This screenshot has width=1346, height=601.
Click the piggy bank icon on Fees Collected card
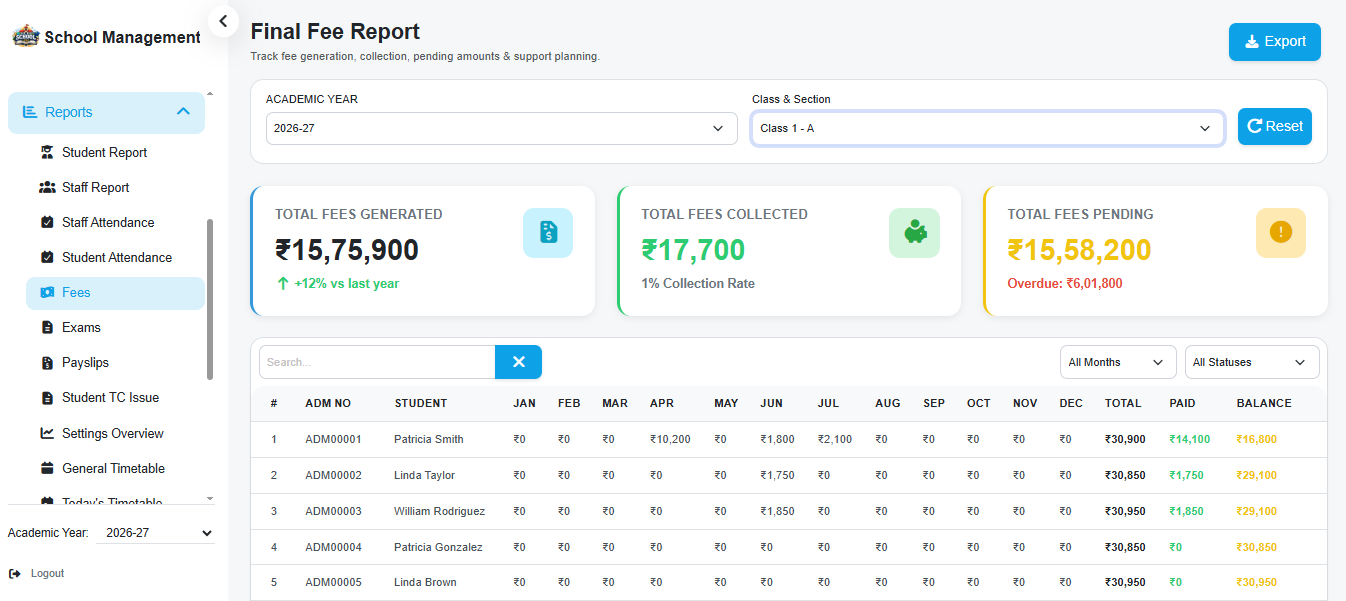(x=914, y=233)
